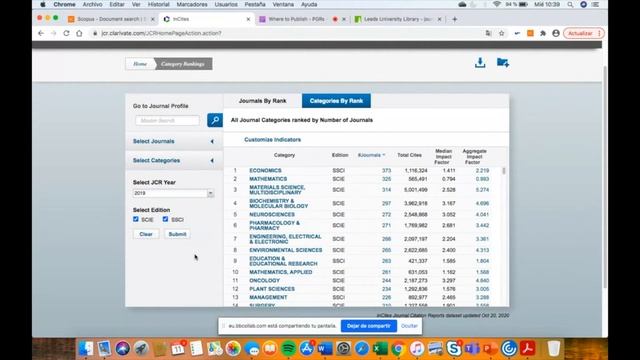The width and height of the screenshot is (640, 360).
Task: Go back with the browser back arrow
Action: (x=41, y=33)
